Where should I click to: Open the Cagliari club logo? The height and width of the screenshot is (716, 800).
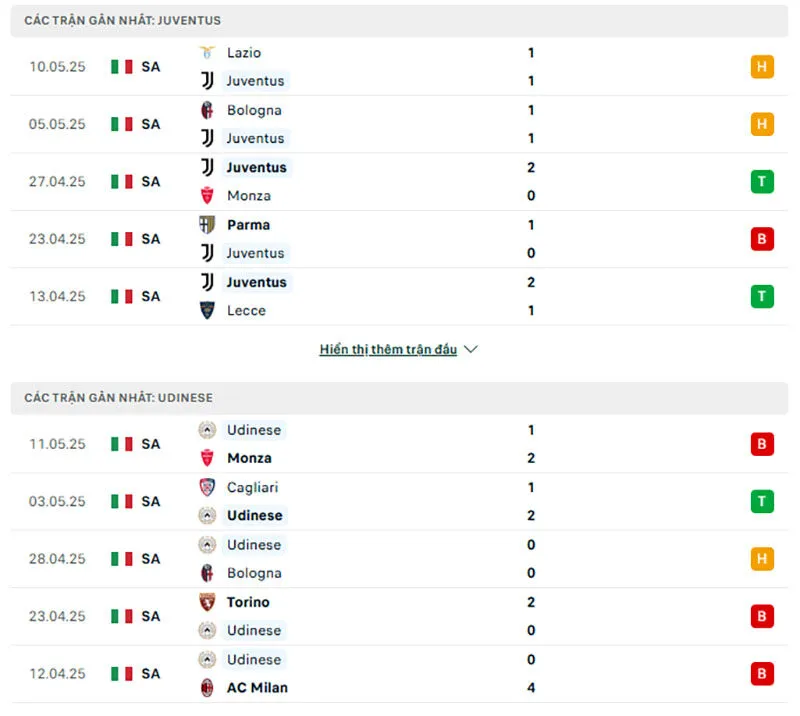pos(208,487)
